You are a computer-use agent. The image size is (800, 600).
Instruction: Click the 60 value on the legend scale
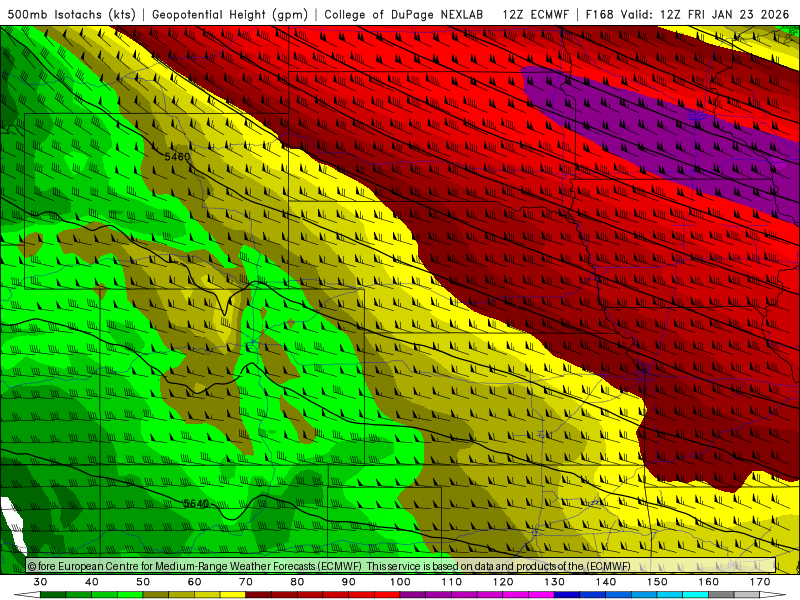coord(194,582)
